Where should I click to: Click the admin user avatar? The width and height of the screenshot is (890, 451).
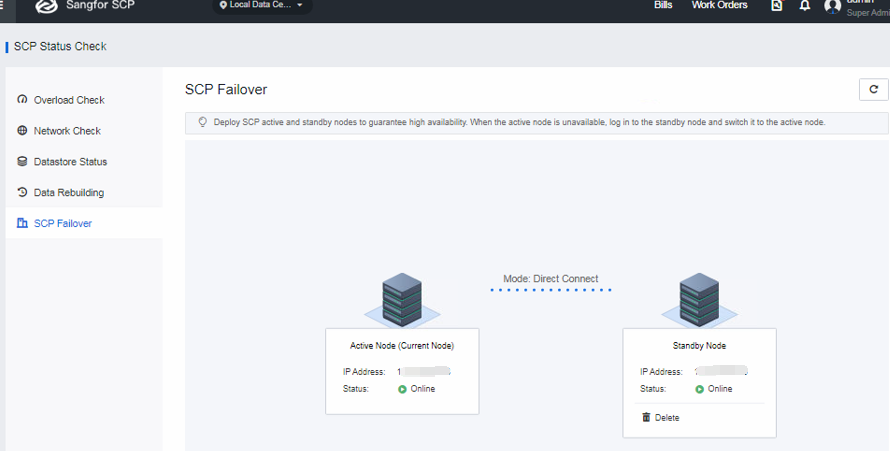(832, 7)
